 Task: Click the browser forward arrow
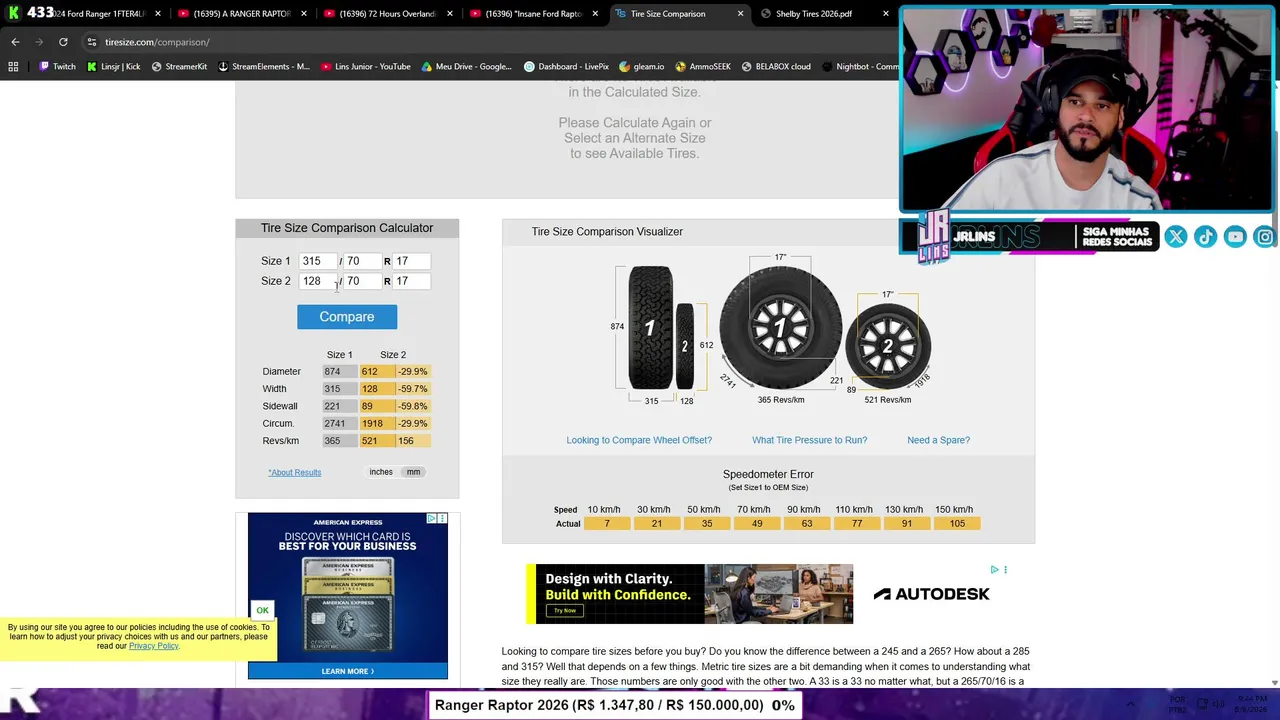click(39, 42)
